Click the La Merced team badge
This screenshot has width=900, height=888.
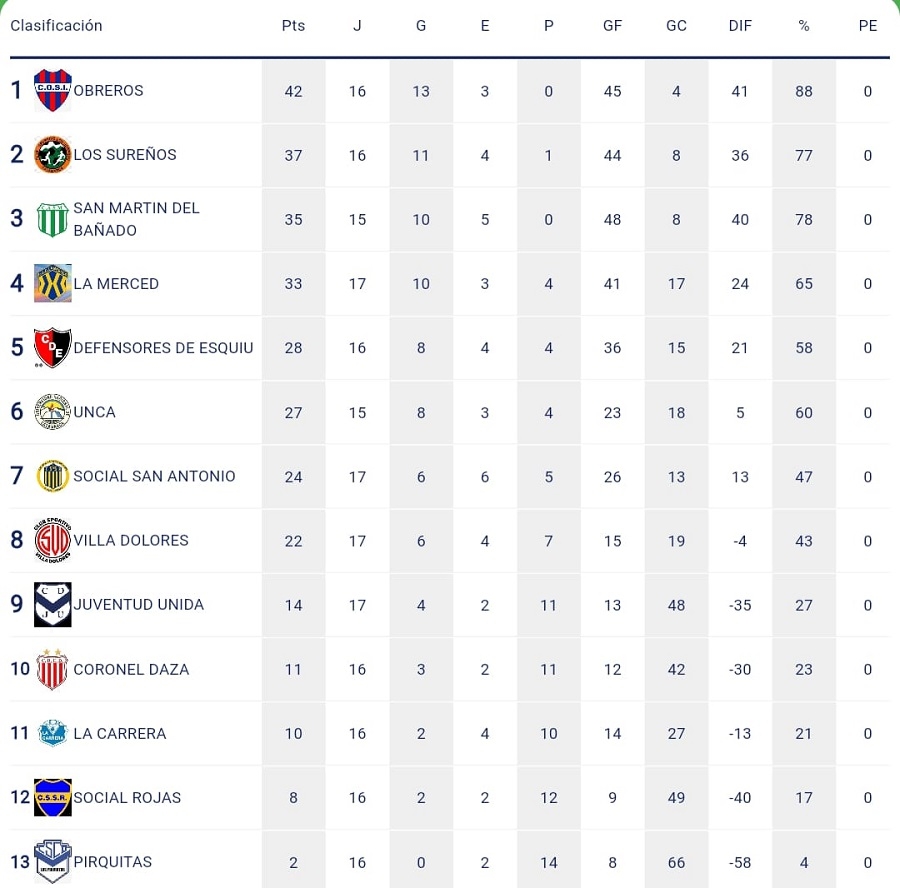(52, 283)
